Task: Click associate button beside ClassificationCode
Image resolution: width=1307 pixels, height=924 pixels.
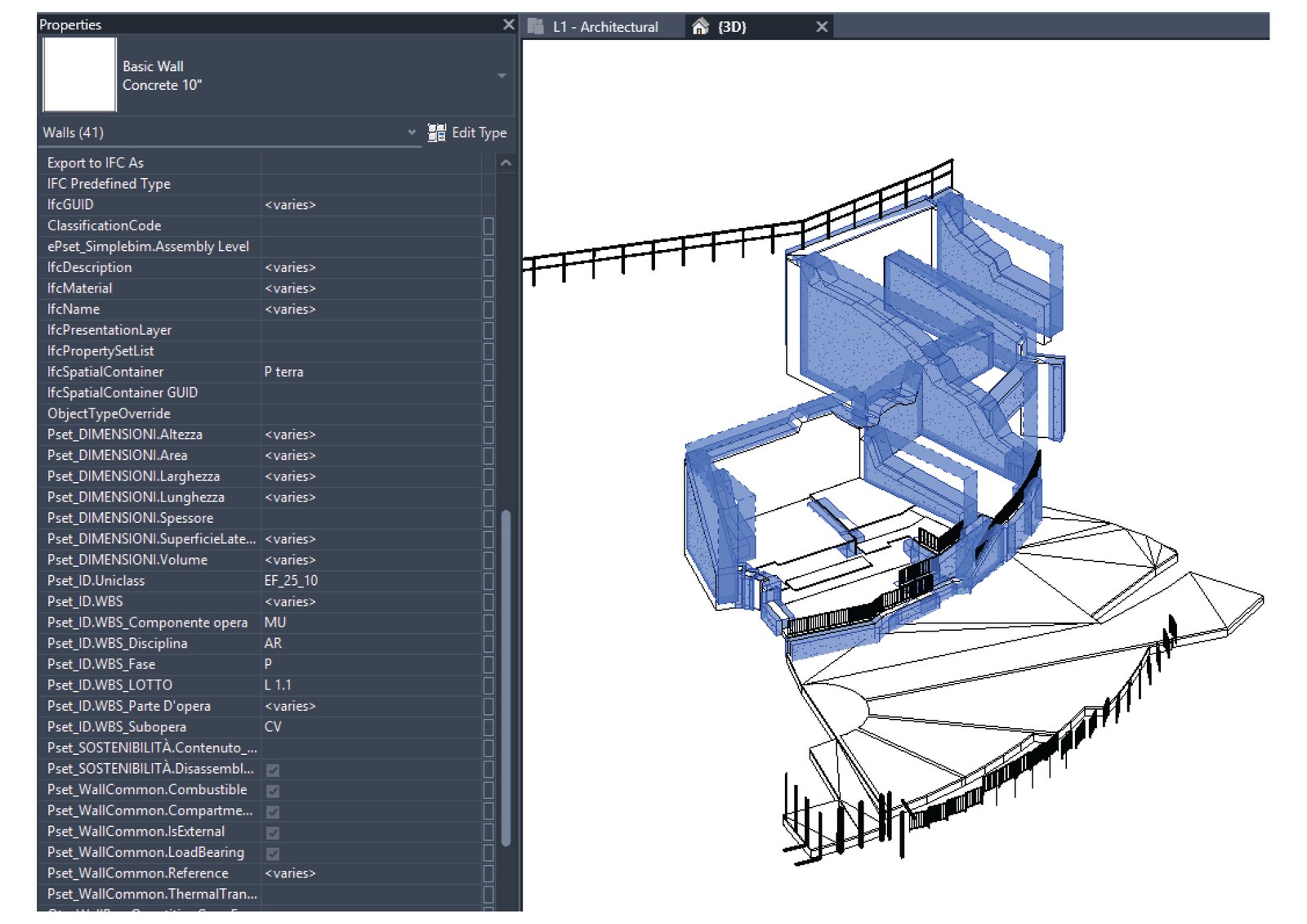Action: (488, 225)
